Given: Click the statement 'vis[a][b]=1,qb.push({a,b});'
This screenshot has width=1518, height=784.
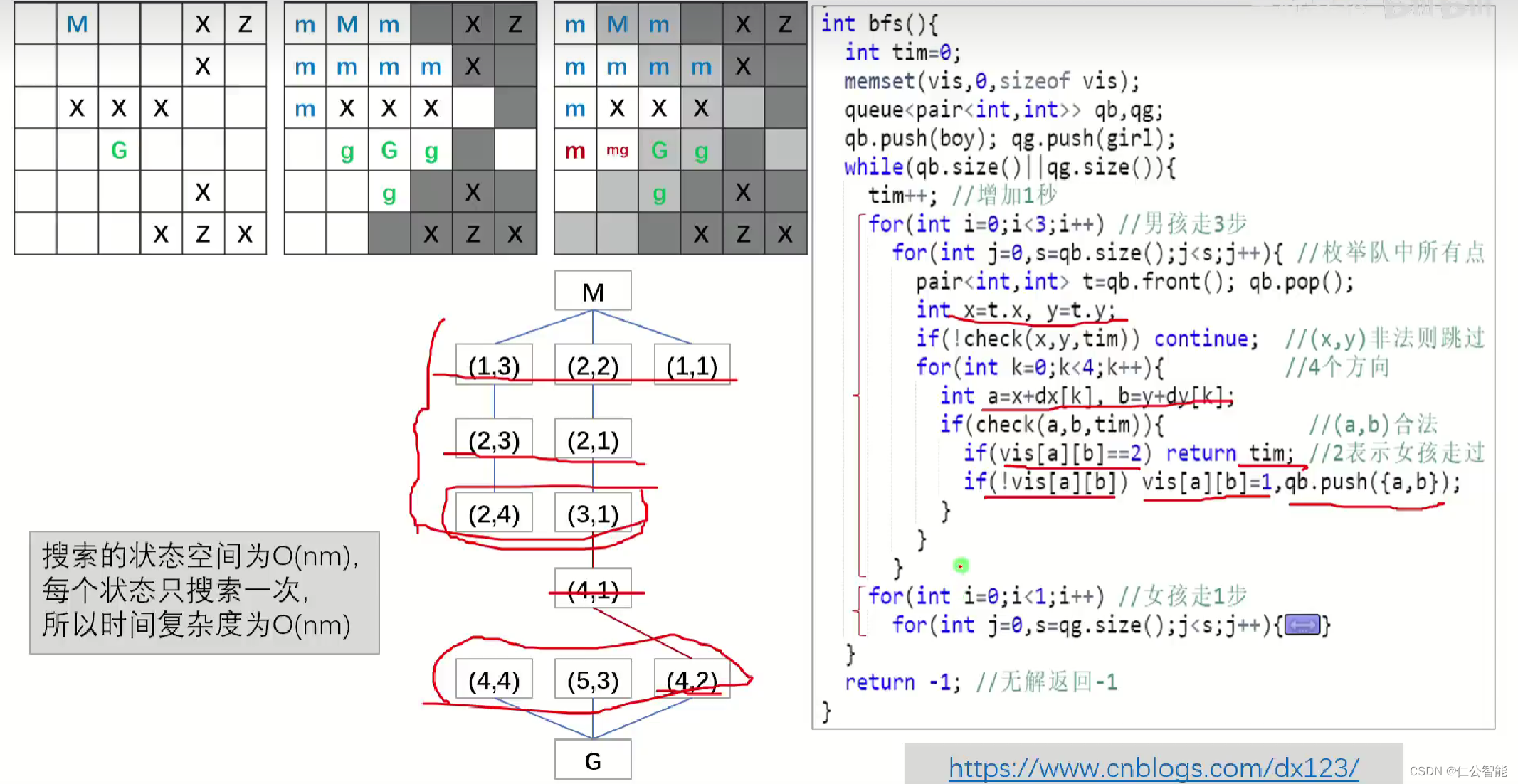Looking at the screenshot, I should click(x=1302, y=482).
